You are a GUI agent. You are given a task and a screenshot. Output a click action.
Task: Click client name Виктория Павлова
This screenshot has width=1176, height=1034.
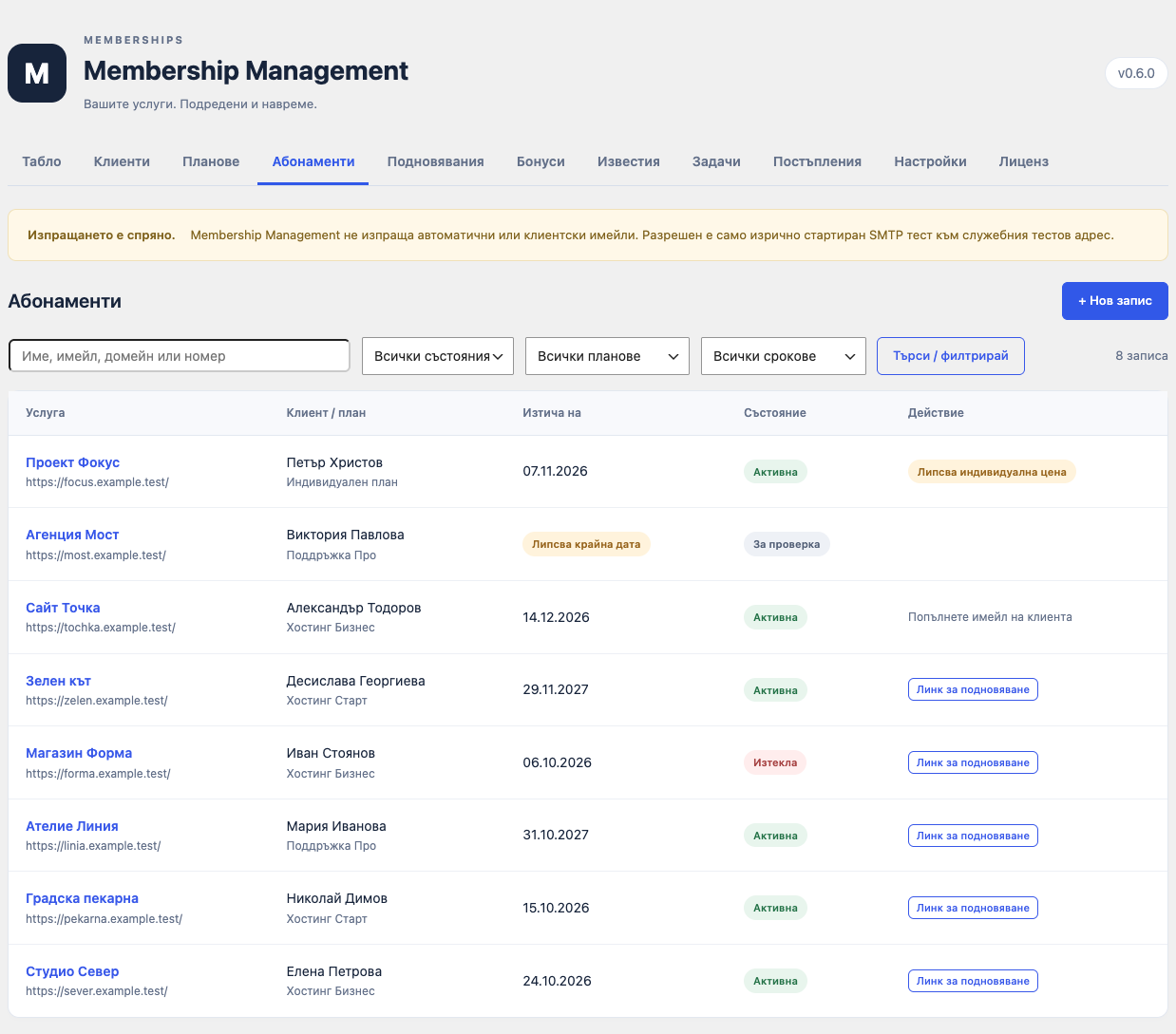click(345, 535)
